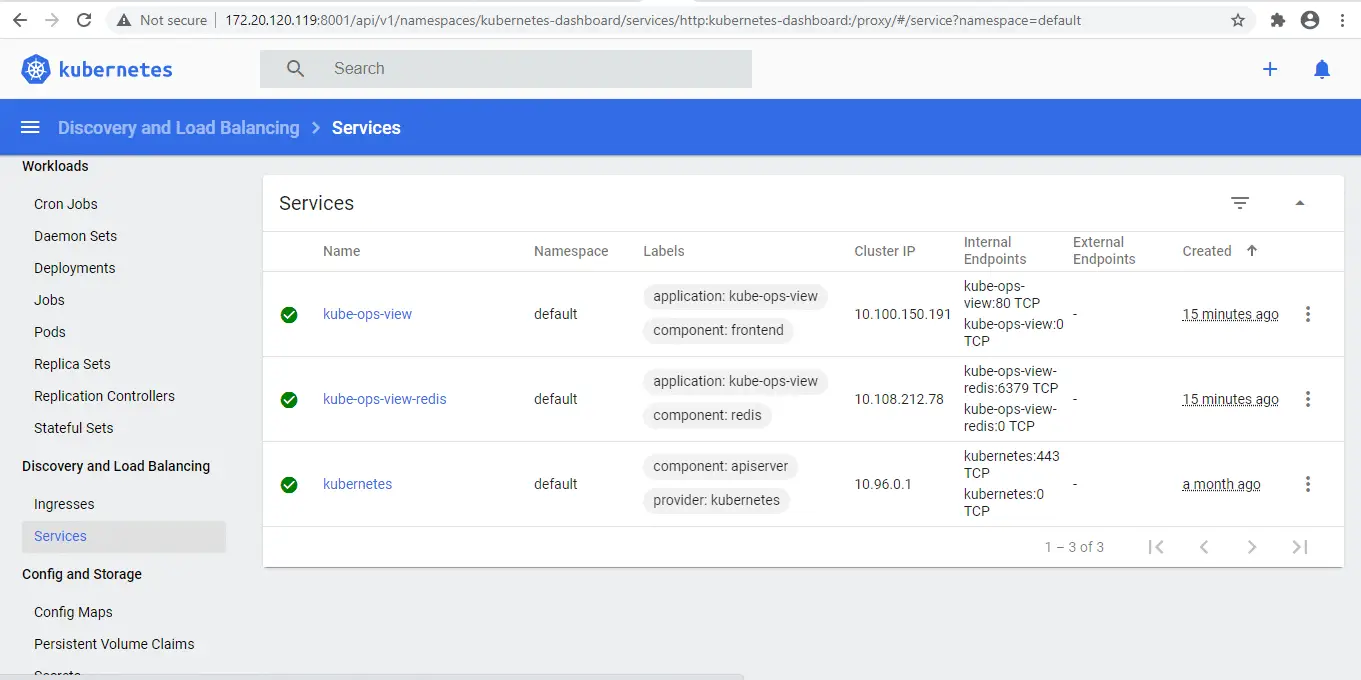Toggle sort order on the Created column
This screenshot has height=680, width=1361.
1252,251
